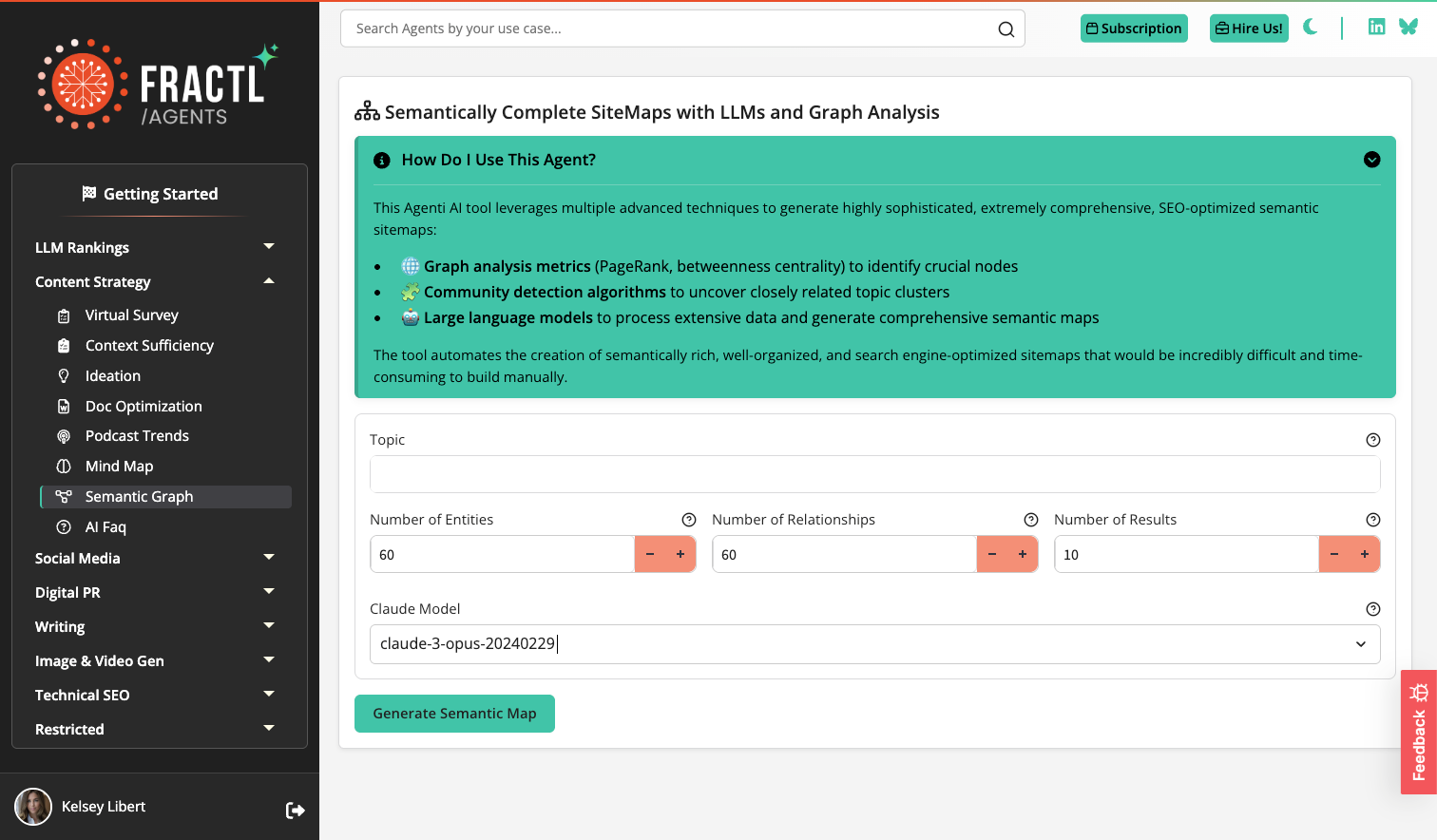Click the Generate Semantic Map button

point(454,714)
